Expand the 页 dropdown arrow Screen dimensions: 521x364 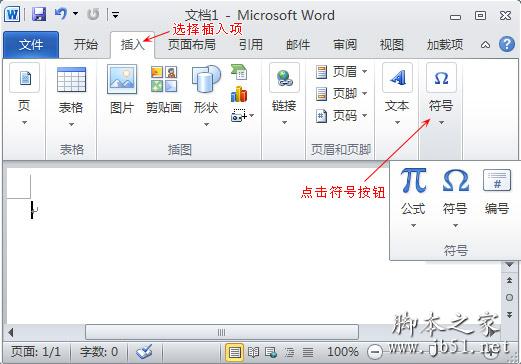tap(24, 123)
